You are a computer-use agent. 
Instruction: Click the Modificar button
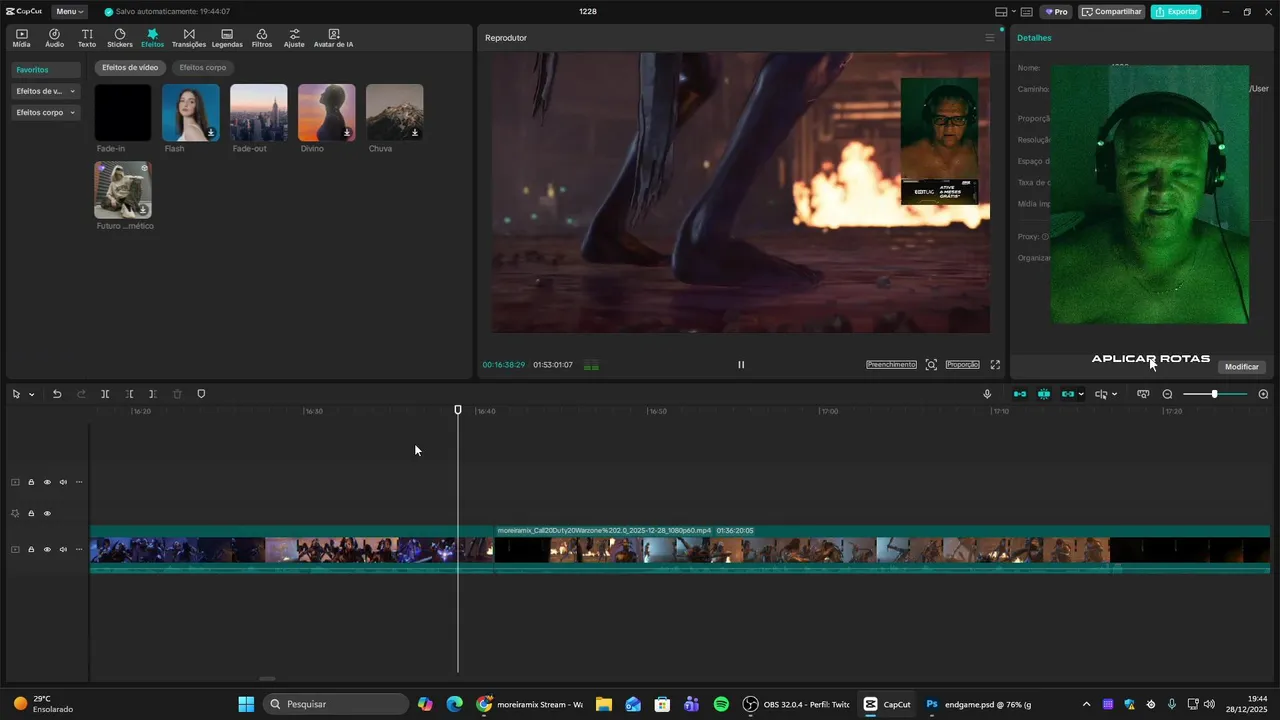tap(1242, 367)
